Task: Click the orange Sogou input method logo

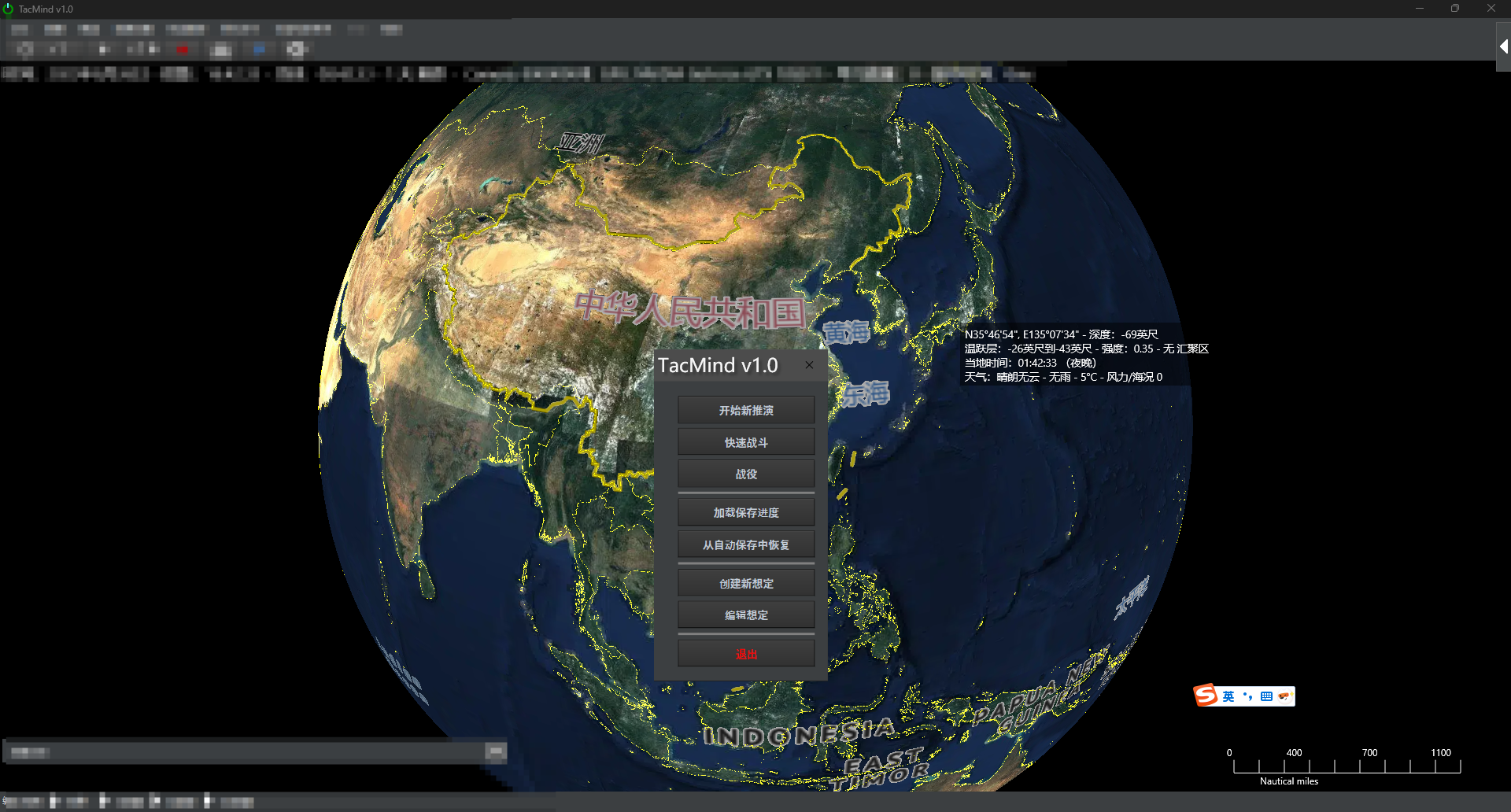Action: pyautogui.click(x=1206, y=696)
